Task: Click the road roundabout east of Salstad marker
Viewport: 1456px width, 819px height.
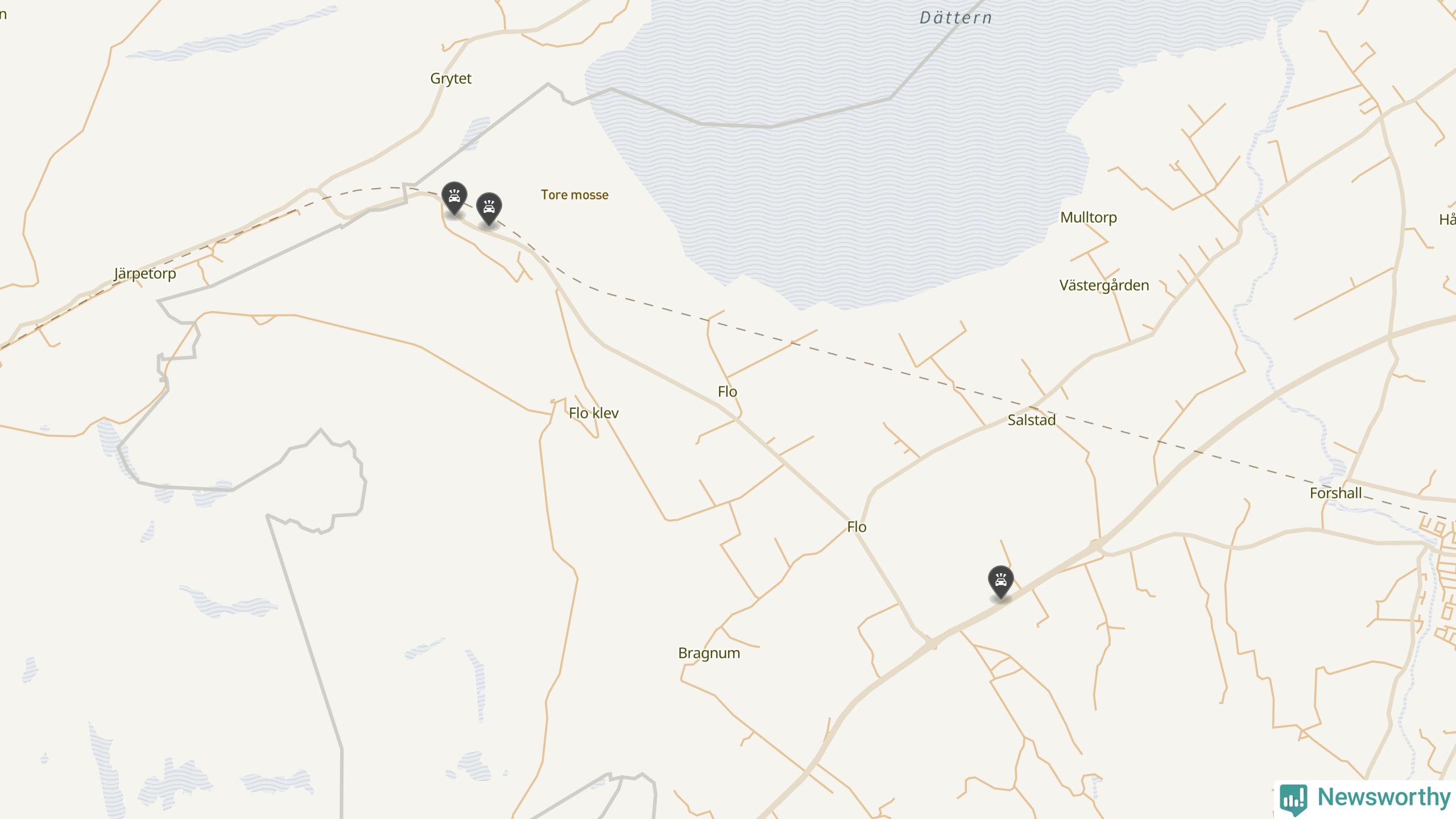Action: (x=1096, y=545)
